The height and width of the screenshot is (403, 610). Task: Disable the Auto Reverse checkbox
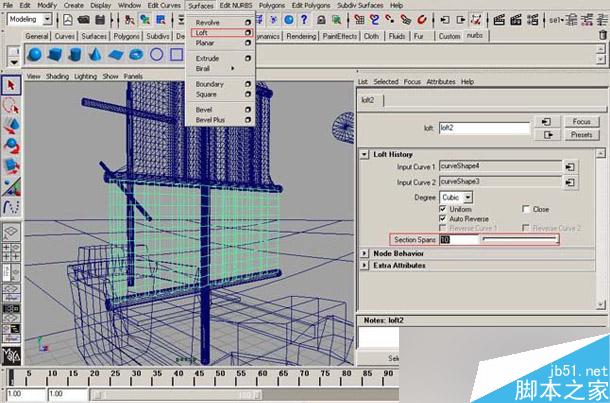[x=443, y=219]
